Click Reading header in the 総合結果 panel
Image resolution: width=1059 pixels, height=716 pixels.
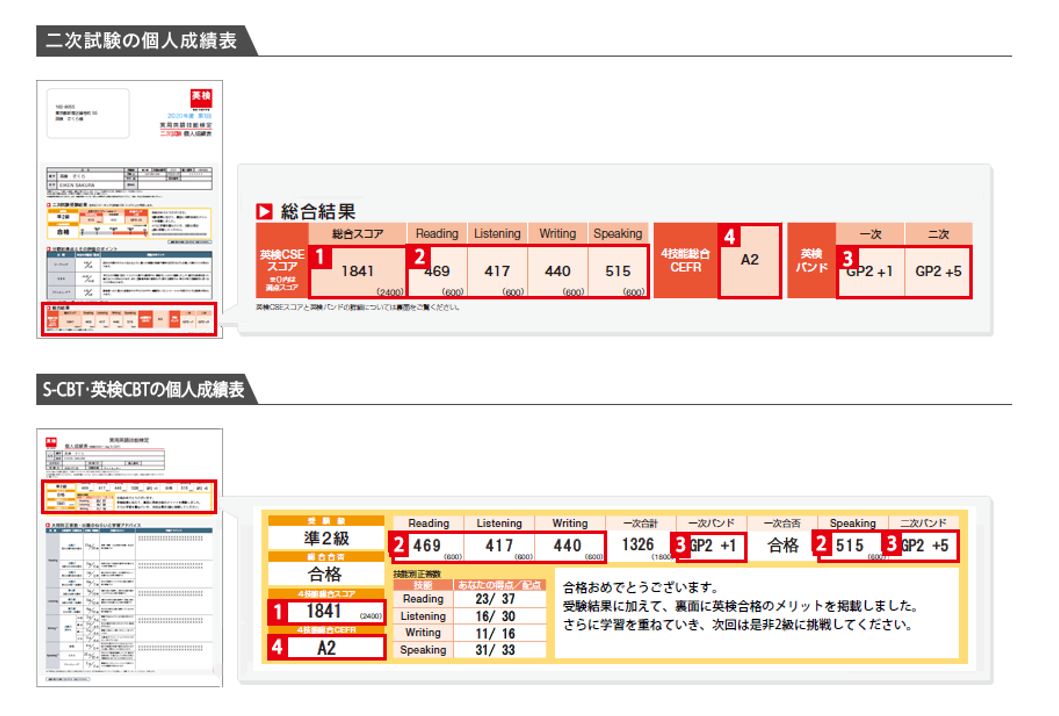click(x=436, y=234)
